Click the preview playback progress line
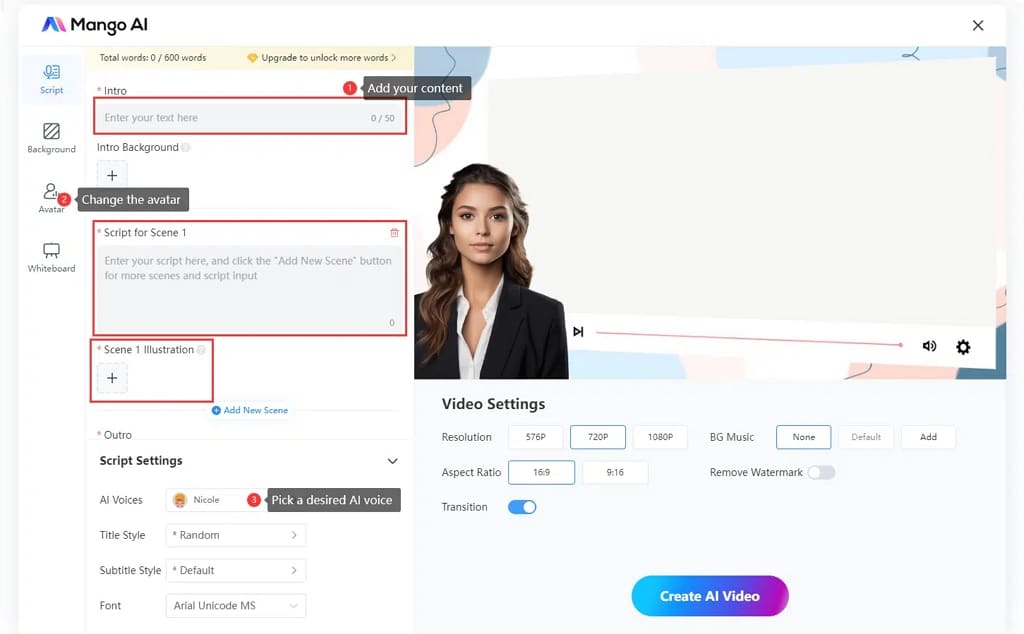The image size is (1024, 634). (x=749, y=338)
